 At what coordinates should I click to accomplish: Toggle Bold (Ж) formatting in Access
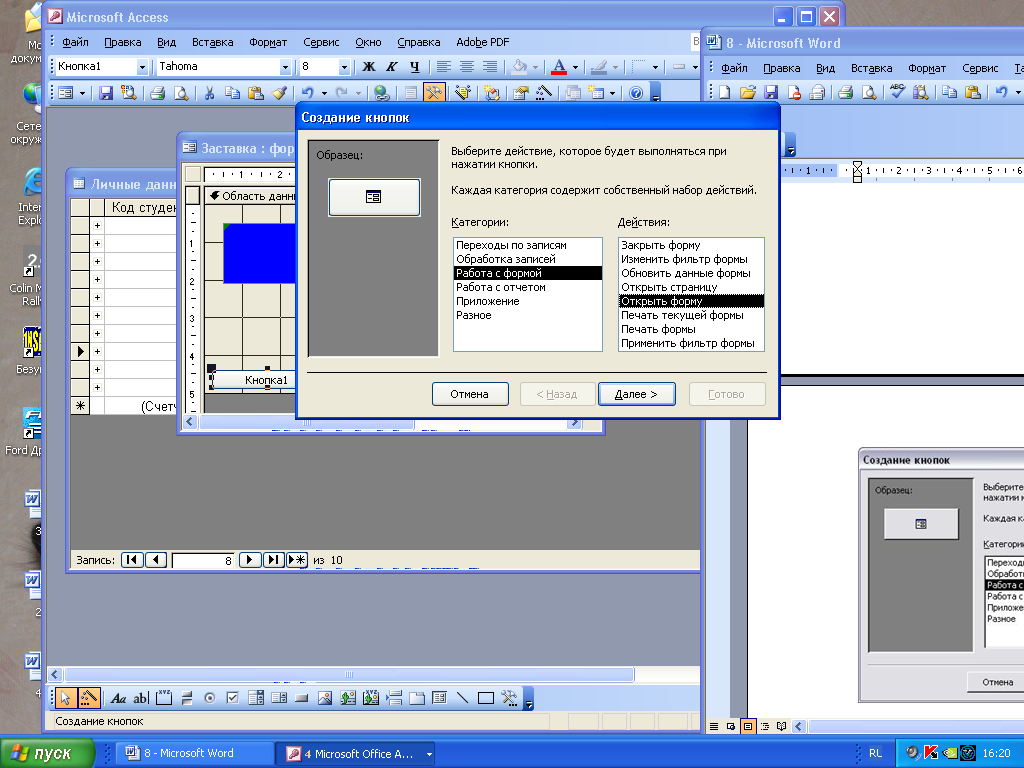point(369,67)
